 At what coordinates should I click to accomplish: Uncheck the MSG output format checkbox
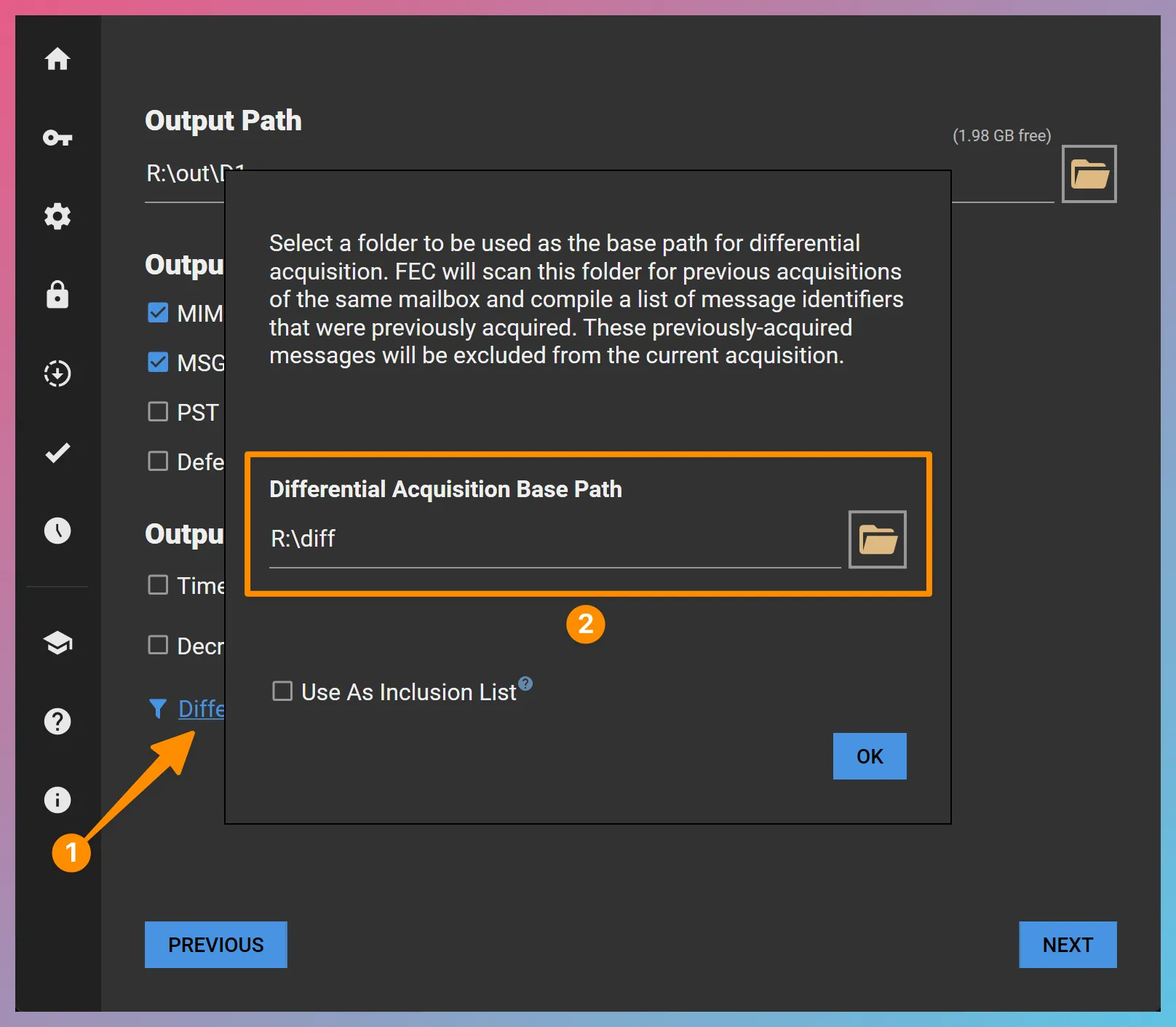[x=158, y=362]
